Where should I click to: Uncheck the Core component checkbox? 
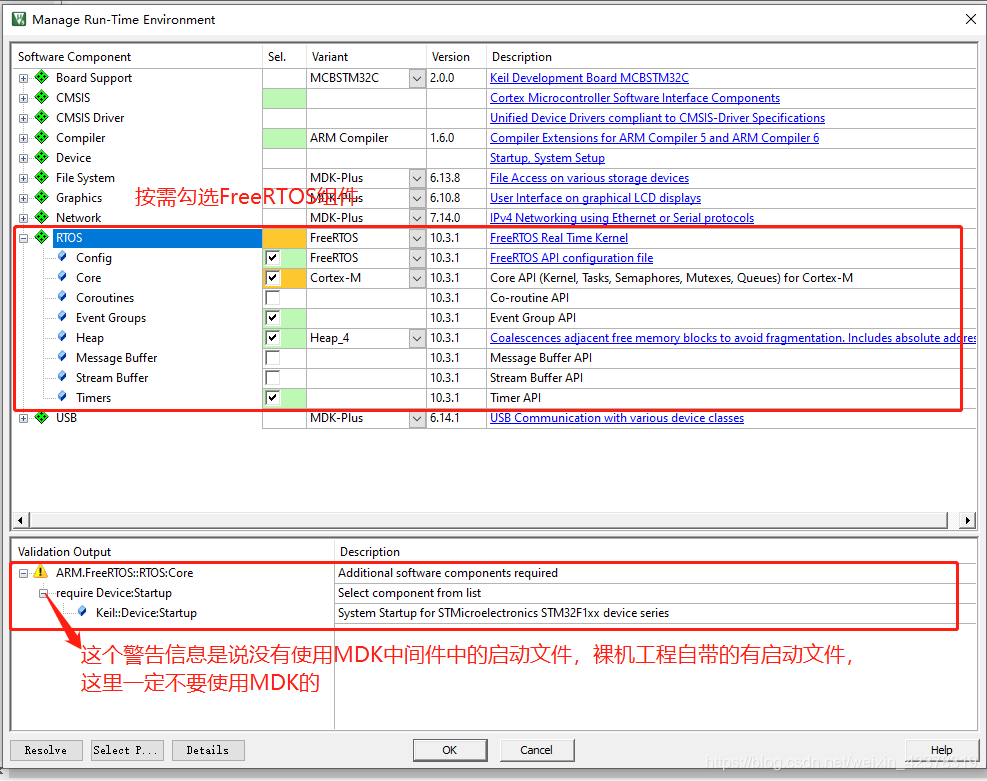click(x=273, y=278)
